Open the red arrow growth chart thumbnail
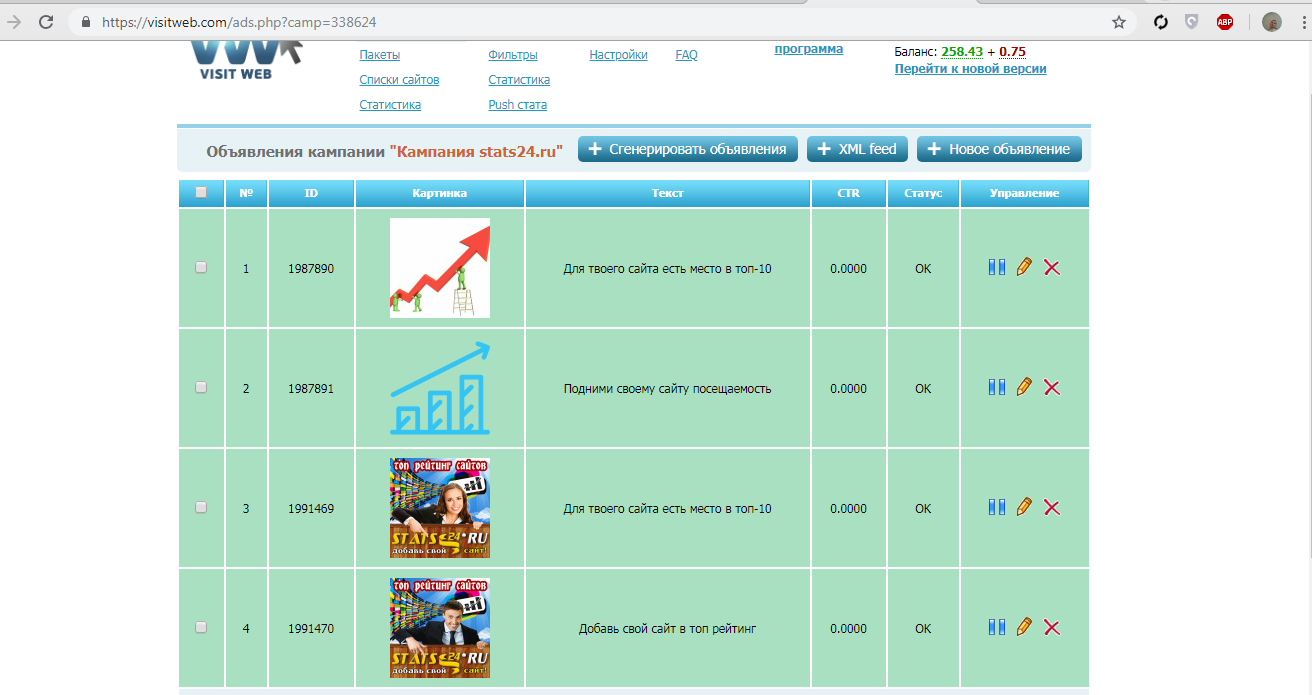 [439, 268]
